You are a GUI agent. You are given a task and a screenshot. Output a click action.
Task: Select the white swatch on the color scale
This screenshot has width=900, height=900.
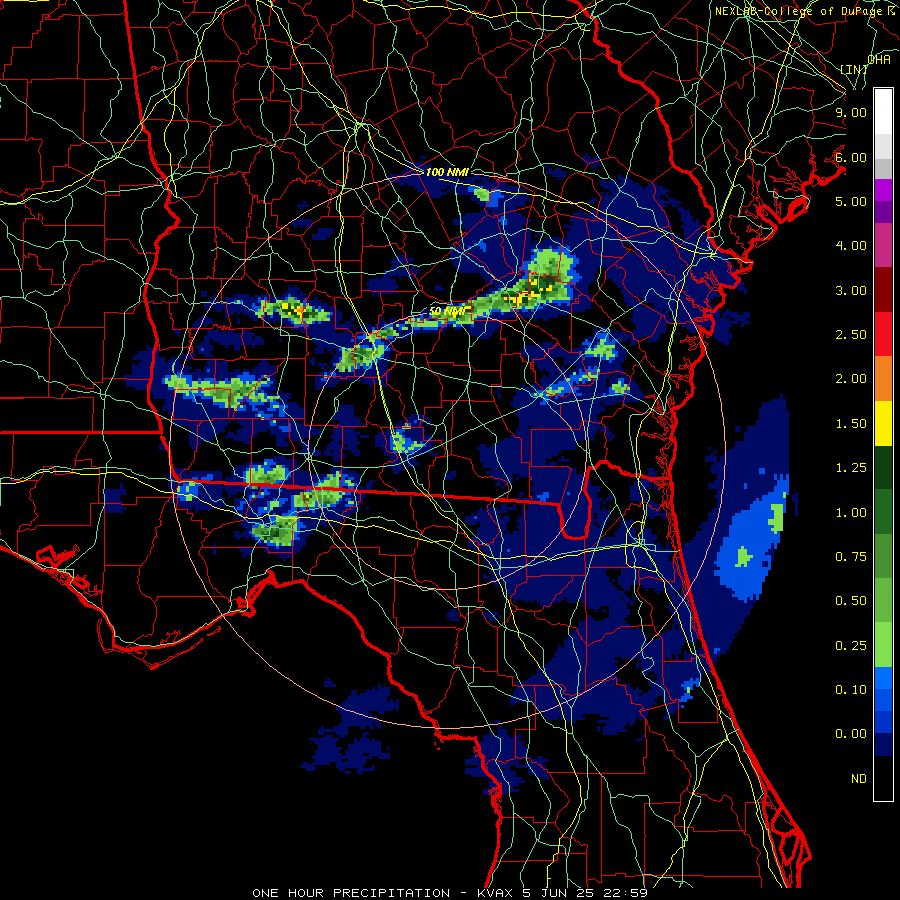pyautogui.click(x=883, y=112)
